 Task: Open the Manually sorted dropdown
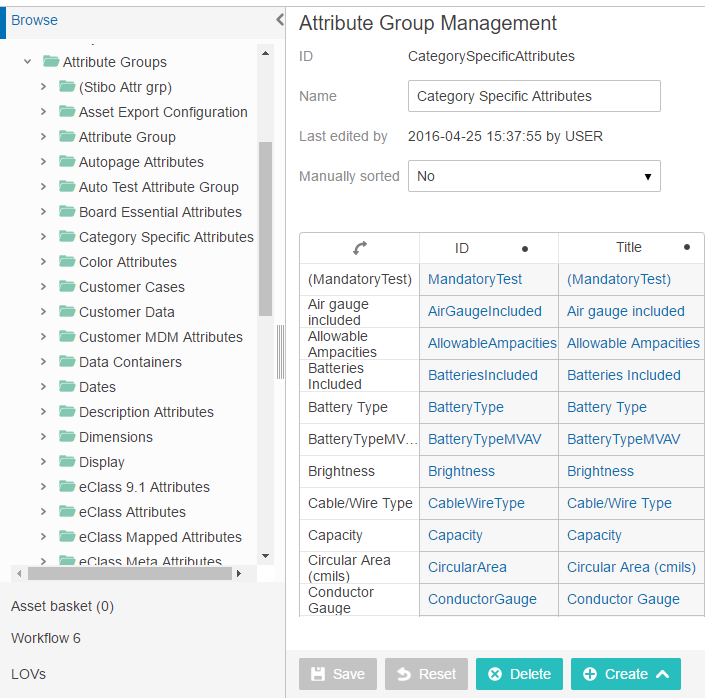coord(534,176)
